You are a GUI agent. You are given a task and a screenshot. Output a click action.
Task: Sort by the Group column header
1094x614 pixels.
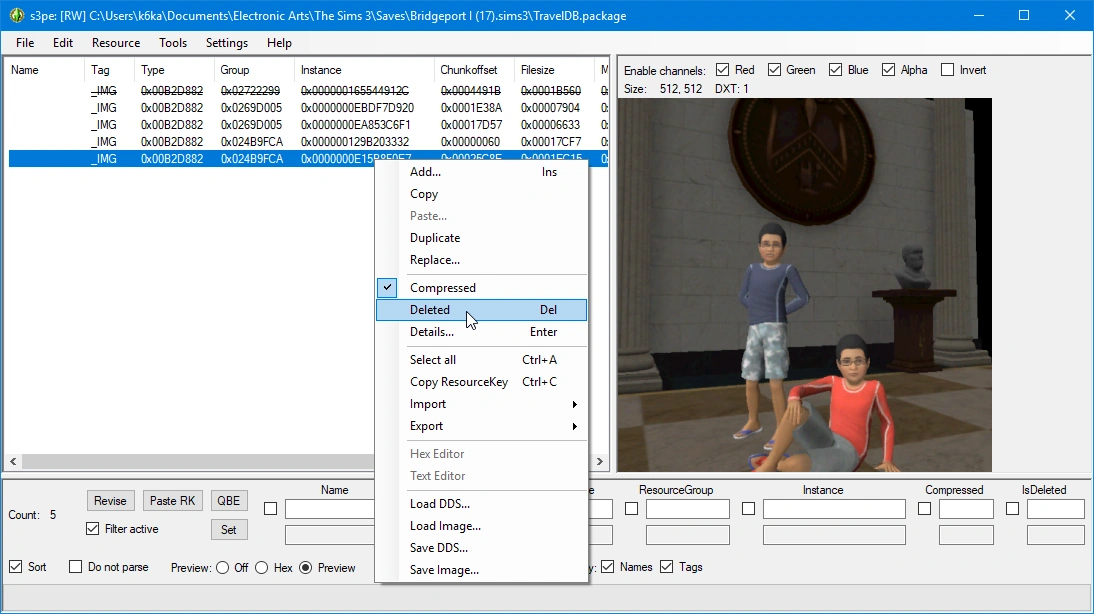[x=254, y=70]
